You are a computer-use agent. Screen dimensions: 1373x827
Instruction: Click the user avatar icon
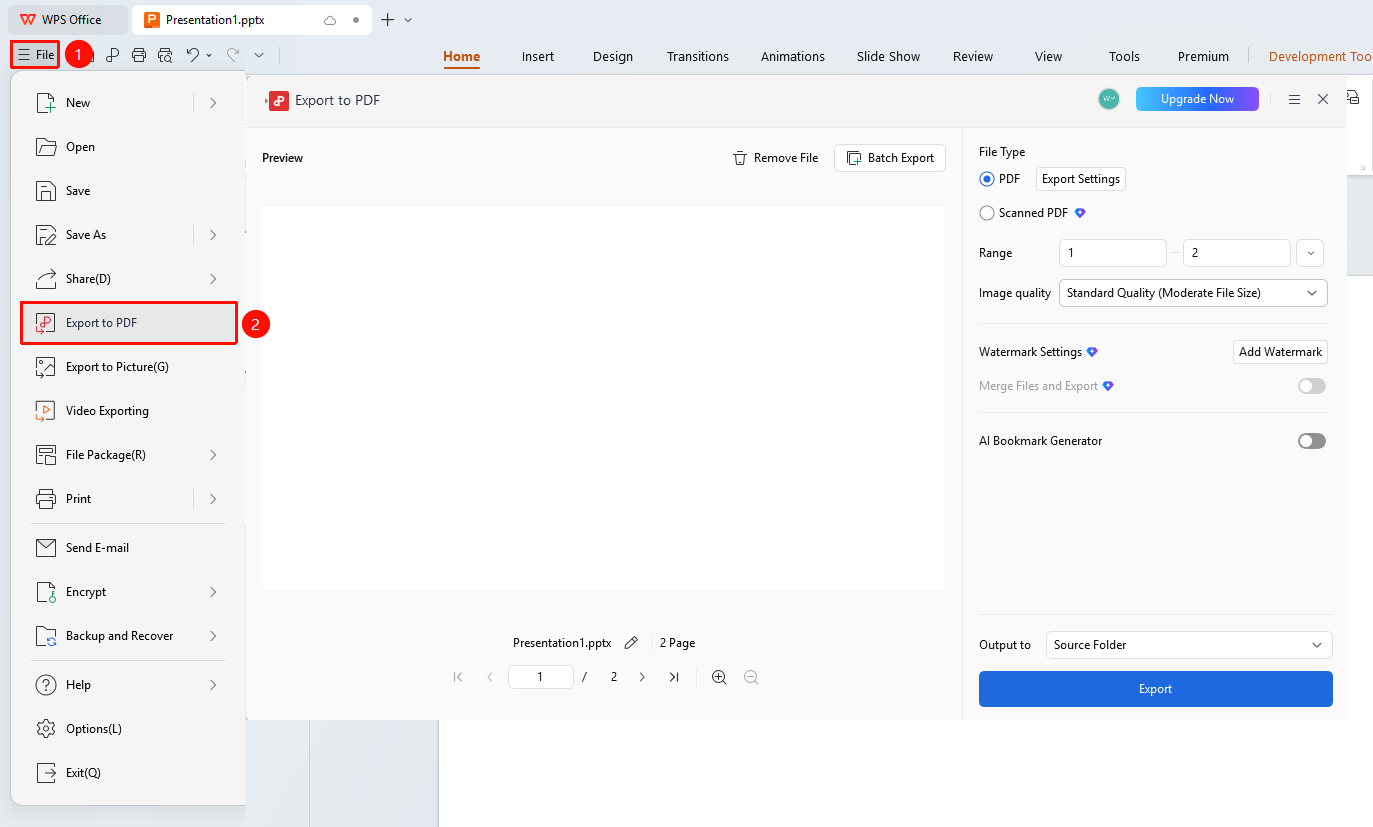(x=1109, y=99)
